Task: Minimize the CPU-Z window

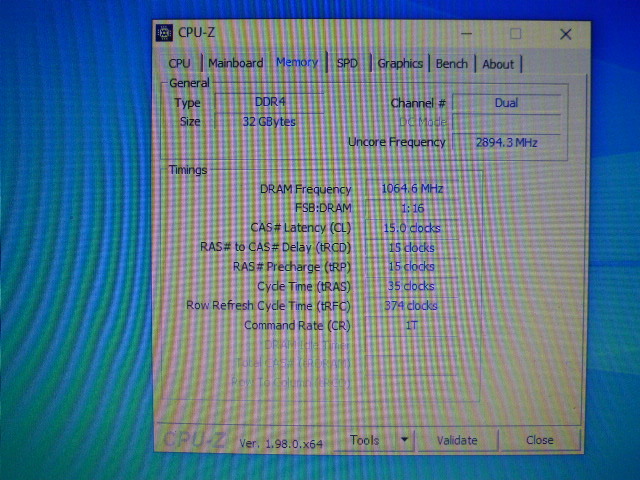Action: click(467, 33)
